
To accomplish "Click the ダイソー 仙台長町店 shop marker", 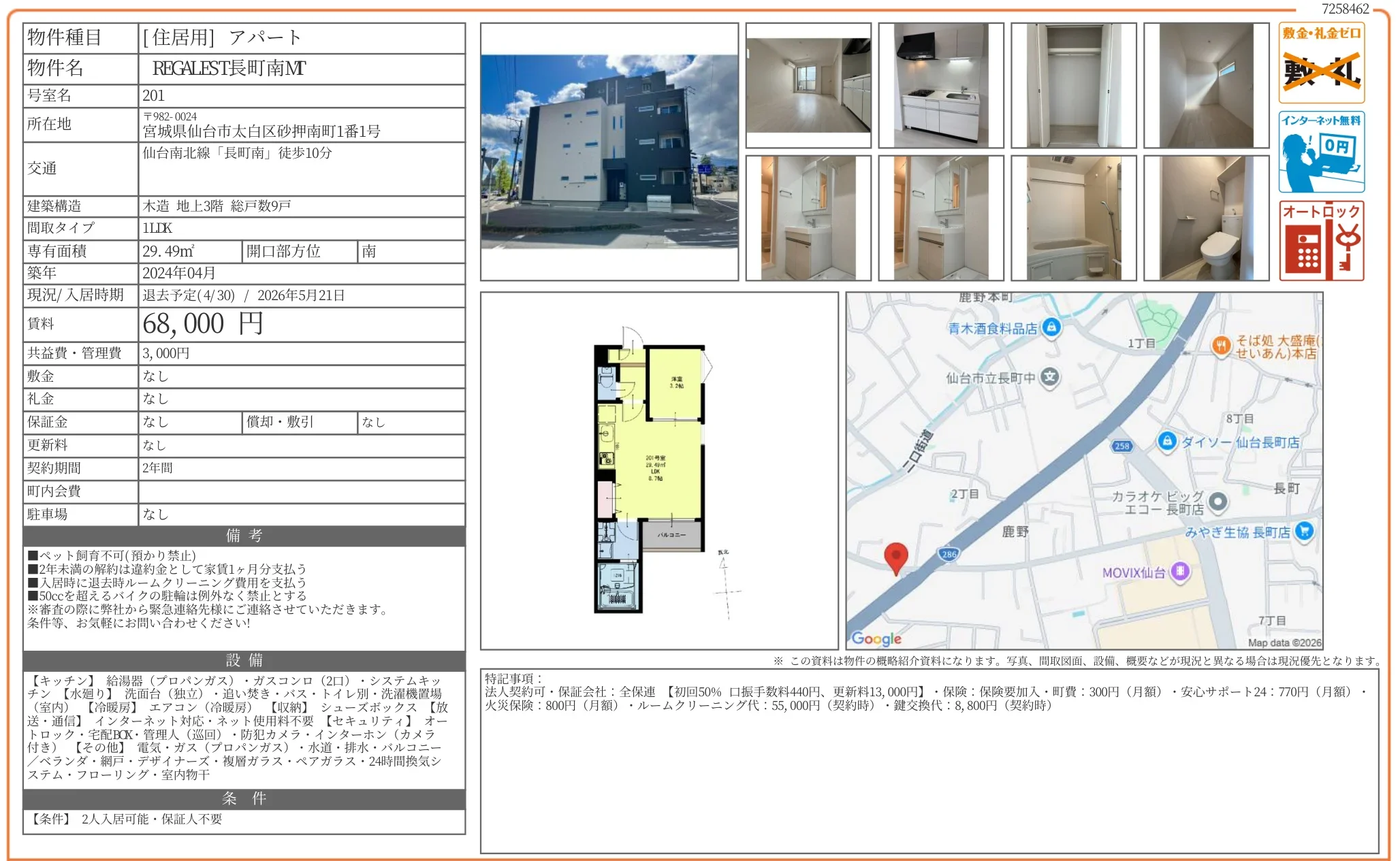I will click(x=1167, y=441).
